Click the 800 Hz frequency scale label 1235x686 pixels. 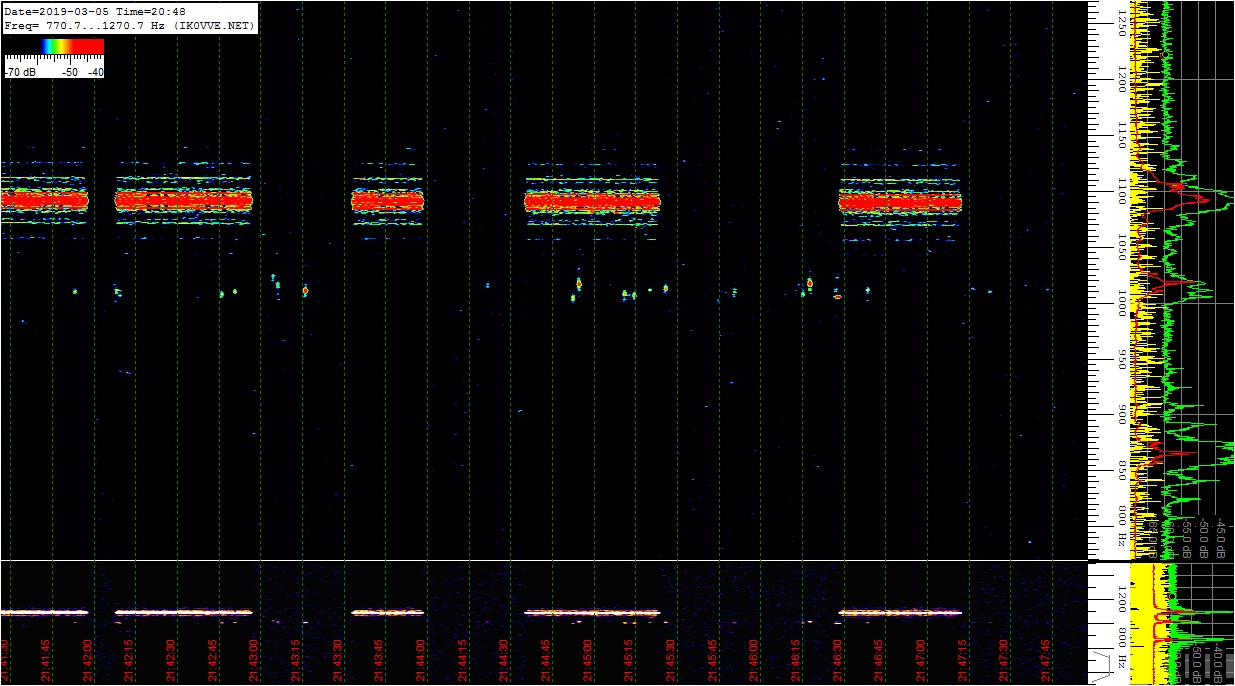tap(1122, 525)
